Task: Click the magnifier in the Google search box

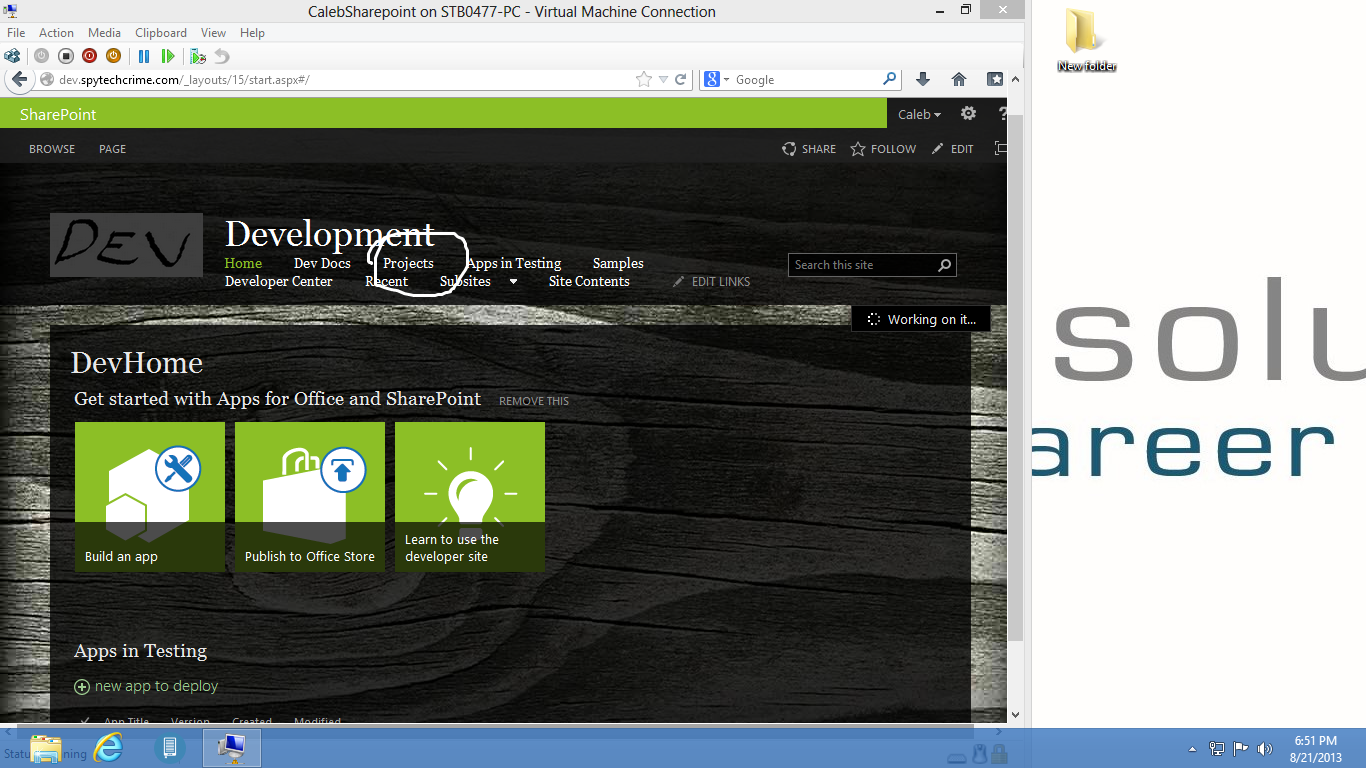Action: (x=890, y=79)
